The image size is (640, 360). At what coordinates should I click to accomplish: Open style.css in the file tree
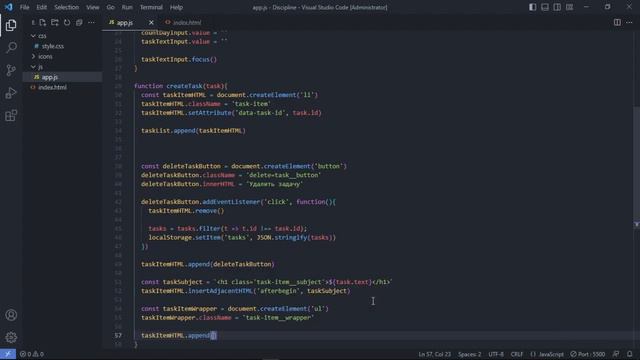[x=53, y=46]
